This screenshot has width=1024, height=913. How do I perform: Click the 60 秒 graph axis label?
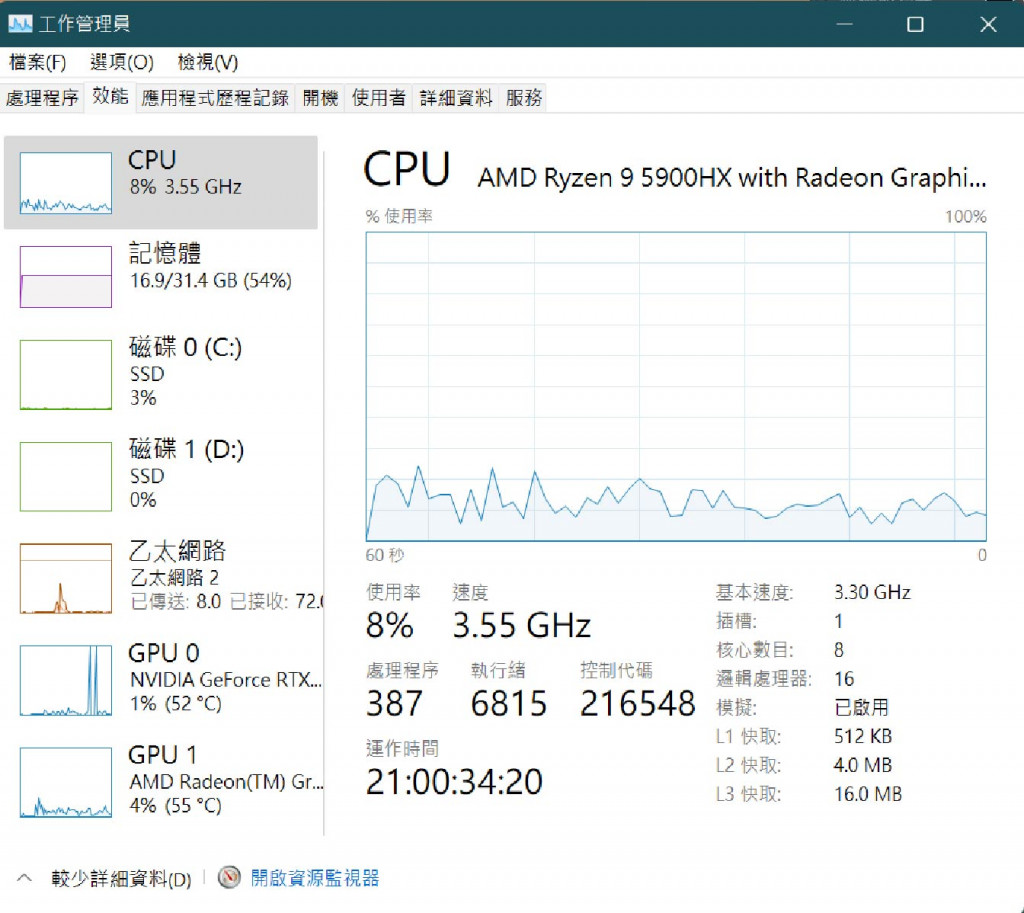click(385, 556)
